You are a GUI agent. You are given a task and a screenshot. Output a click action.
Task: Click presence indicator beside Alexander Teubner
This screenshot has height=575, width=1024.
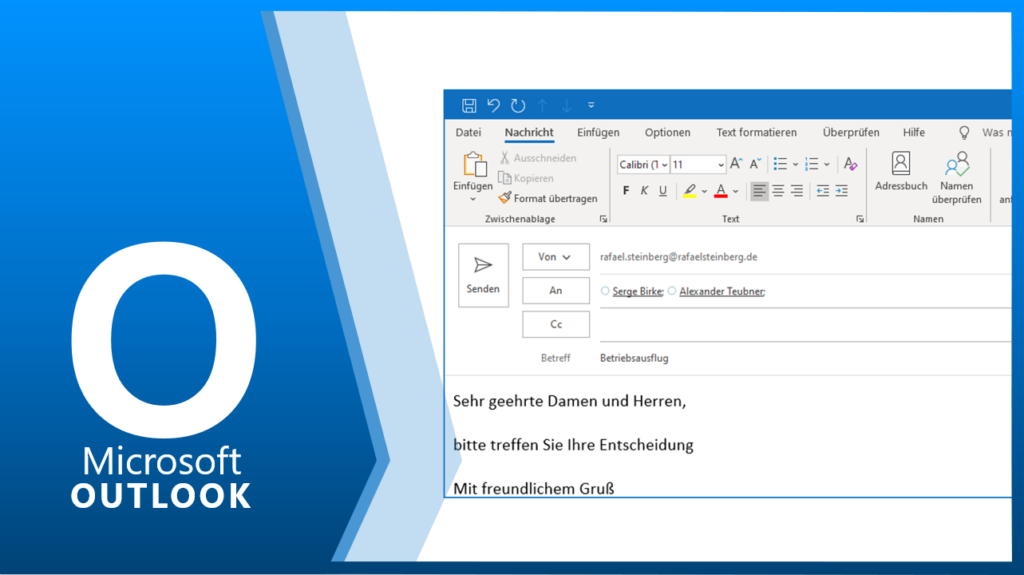672,291
